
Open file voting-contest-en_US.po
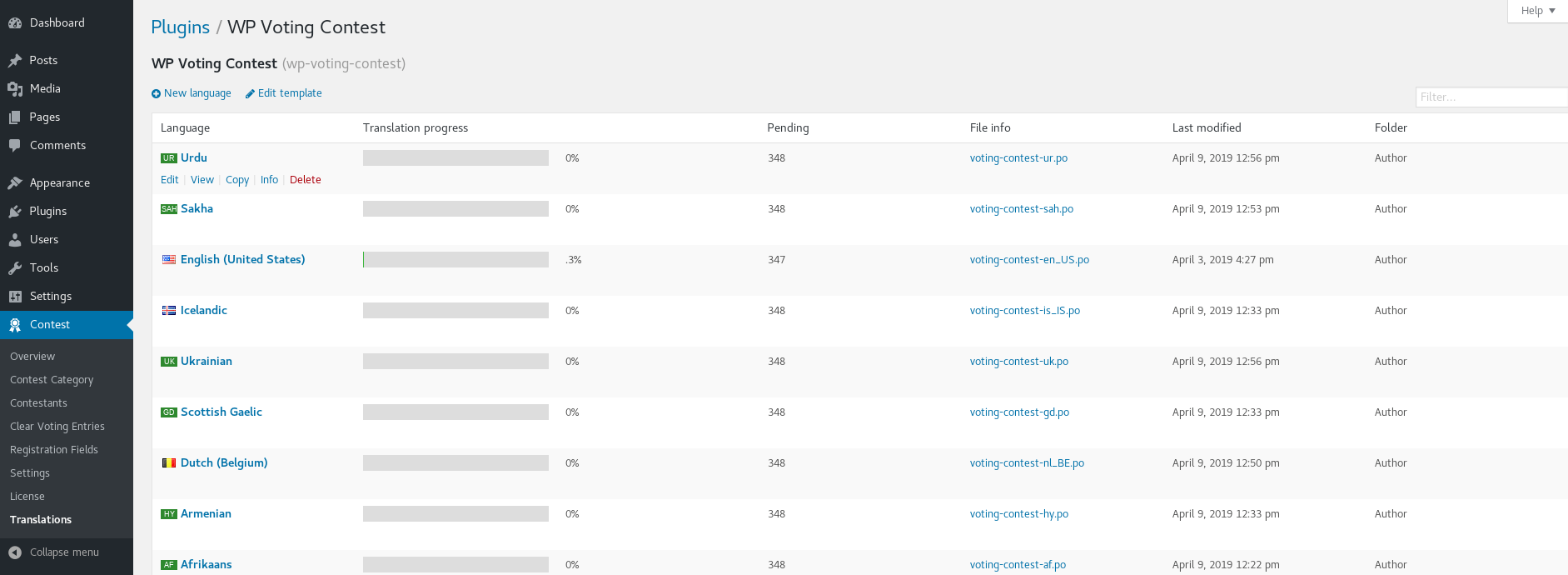[1029, 260]
